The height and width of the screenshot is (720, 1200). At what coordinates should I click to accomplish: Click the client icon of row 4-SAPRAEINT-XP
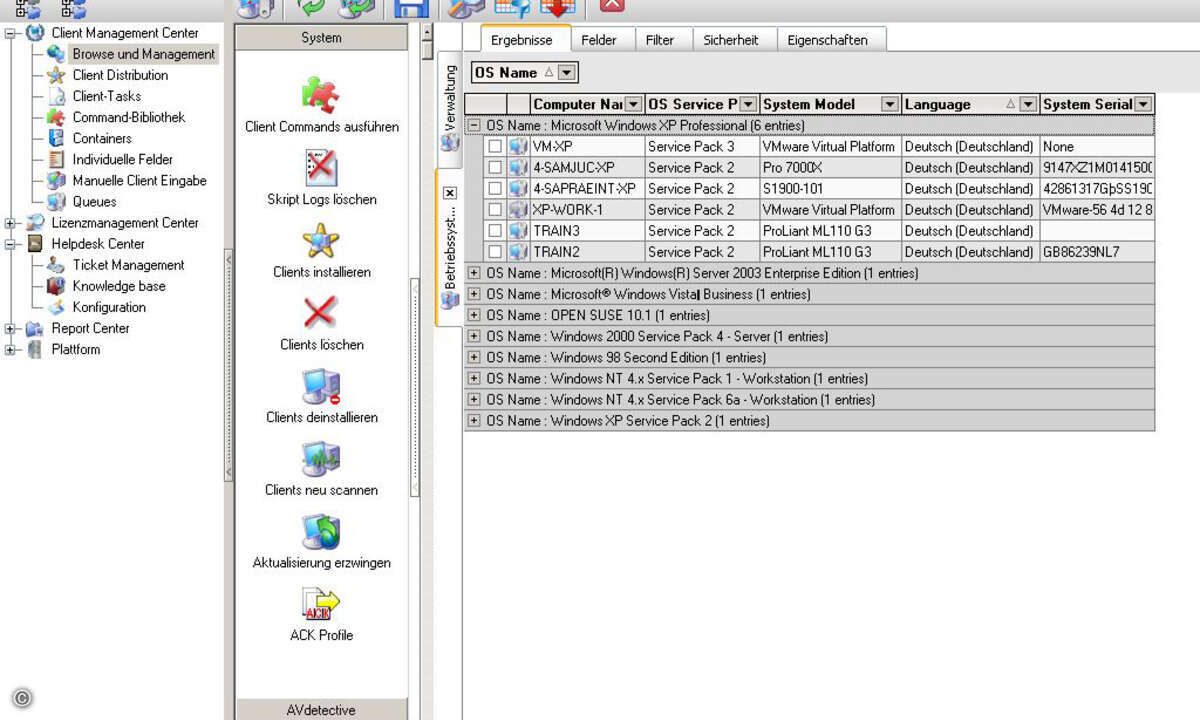coord(518,188)
